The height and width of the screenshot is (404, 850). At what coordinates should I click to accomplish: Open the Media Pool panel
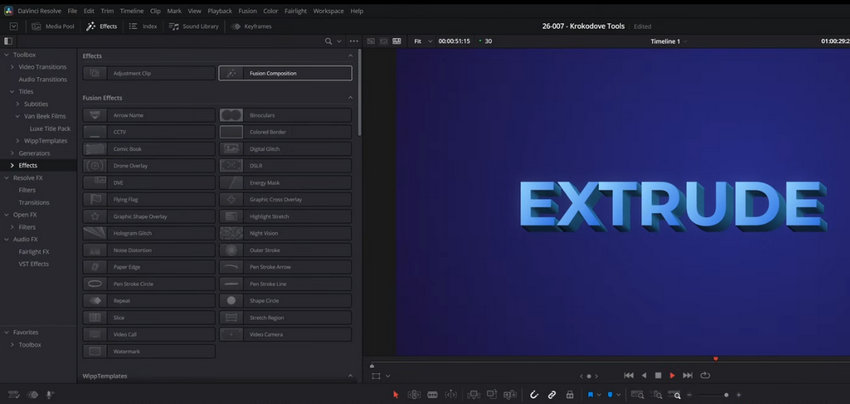click(53, 26)
